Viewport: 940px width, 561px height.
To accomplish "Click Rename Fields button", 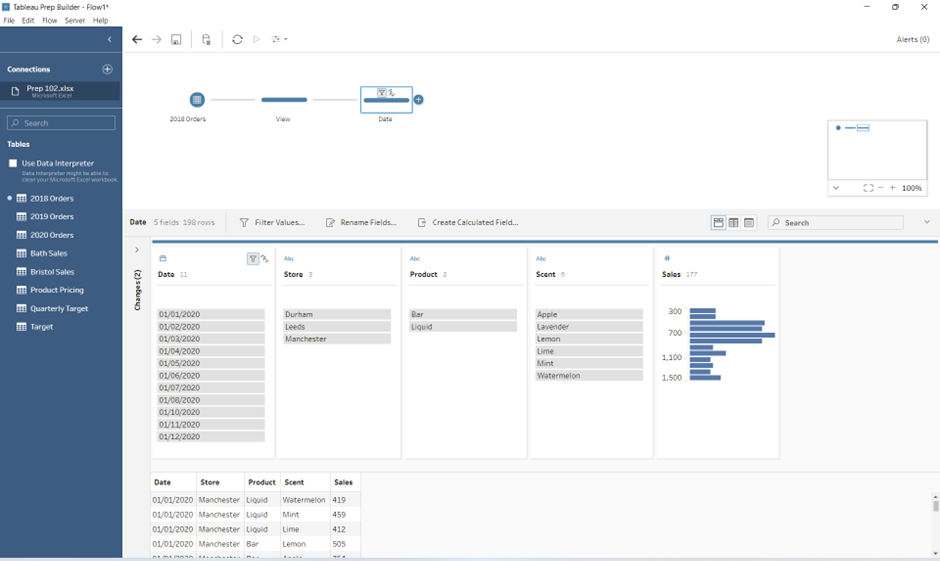I will [361, 222].
